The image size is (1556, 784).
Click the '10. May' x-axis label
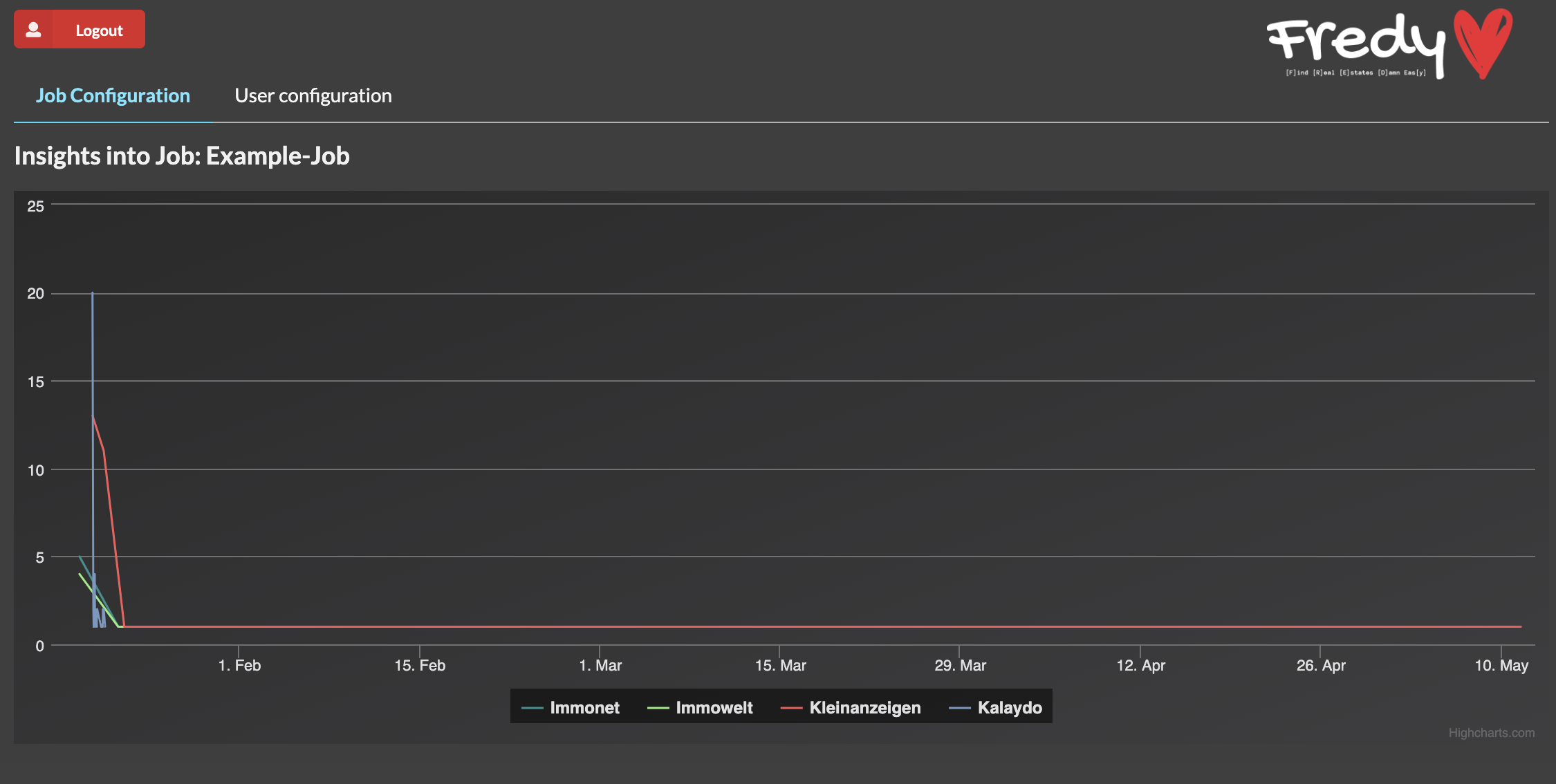(1501, 665)
